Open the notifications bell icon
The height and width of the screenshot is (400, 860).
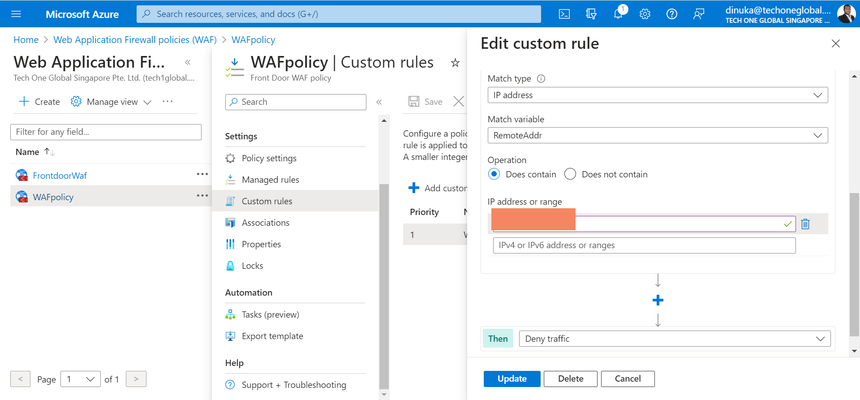tap(619, 14)
